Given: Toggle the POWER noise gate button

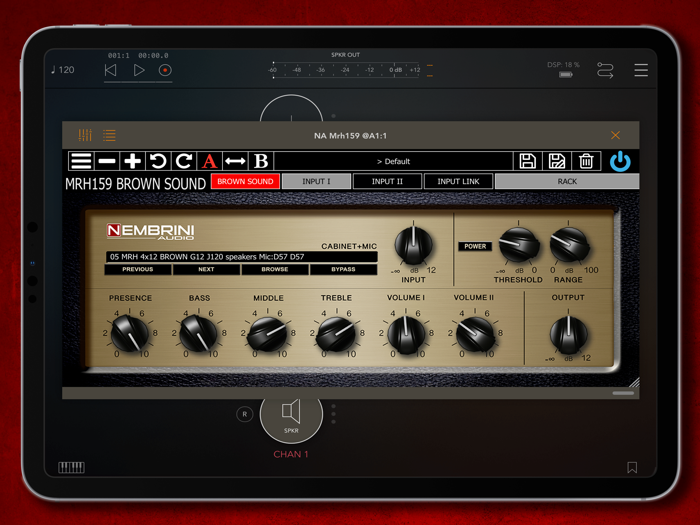Looking at the screenshot, I should click(475, 246).
